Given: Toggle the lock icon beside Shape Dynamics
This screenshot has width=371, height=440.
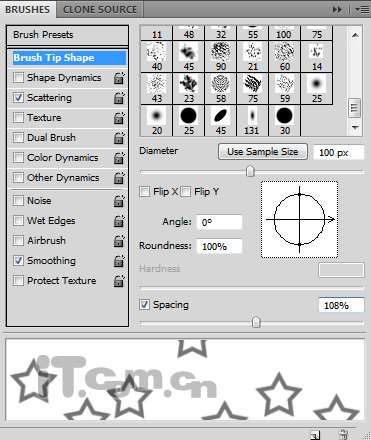Looking at the screenshot, I should pyautogui.click(x=119, y=78).
